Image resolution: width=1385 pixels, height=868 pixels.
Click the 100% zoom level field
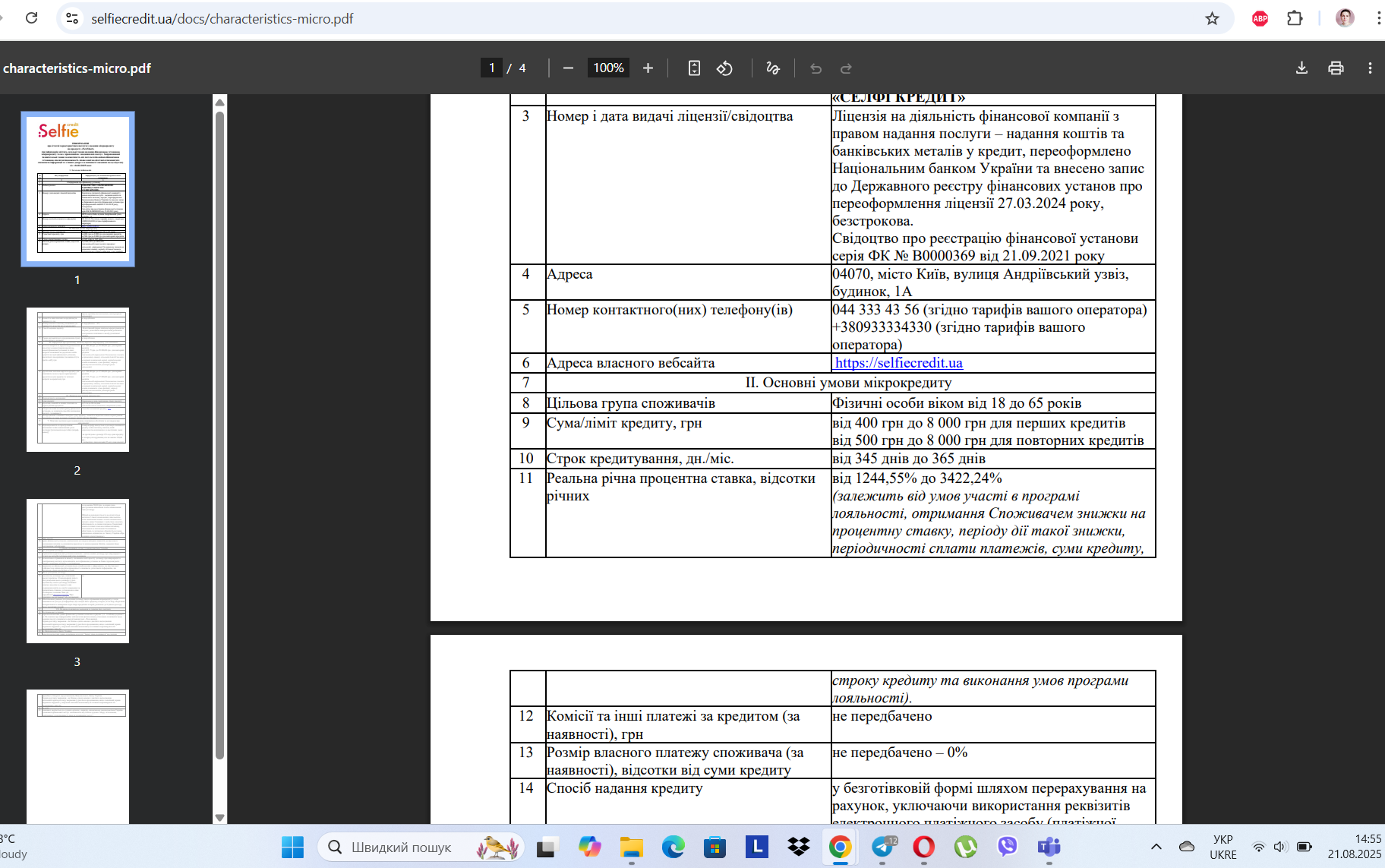(x=608, y=68)
